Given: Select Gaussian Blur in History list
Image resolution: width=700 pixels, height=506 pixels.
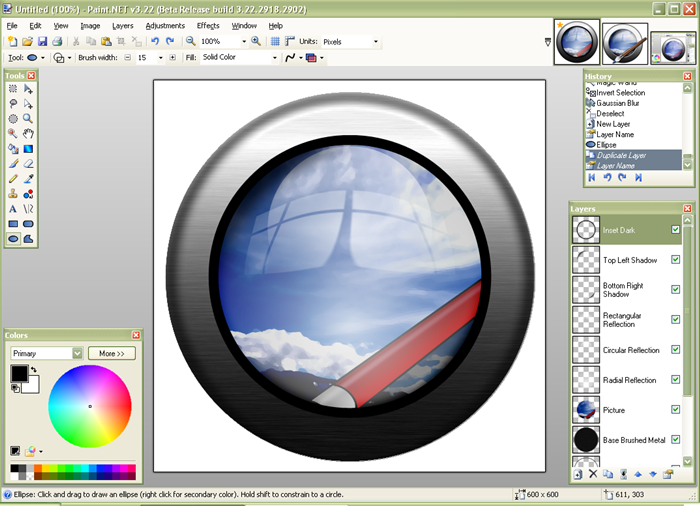Looking at the screenshot, I should coord(617,103).
